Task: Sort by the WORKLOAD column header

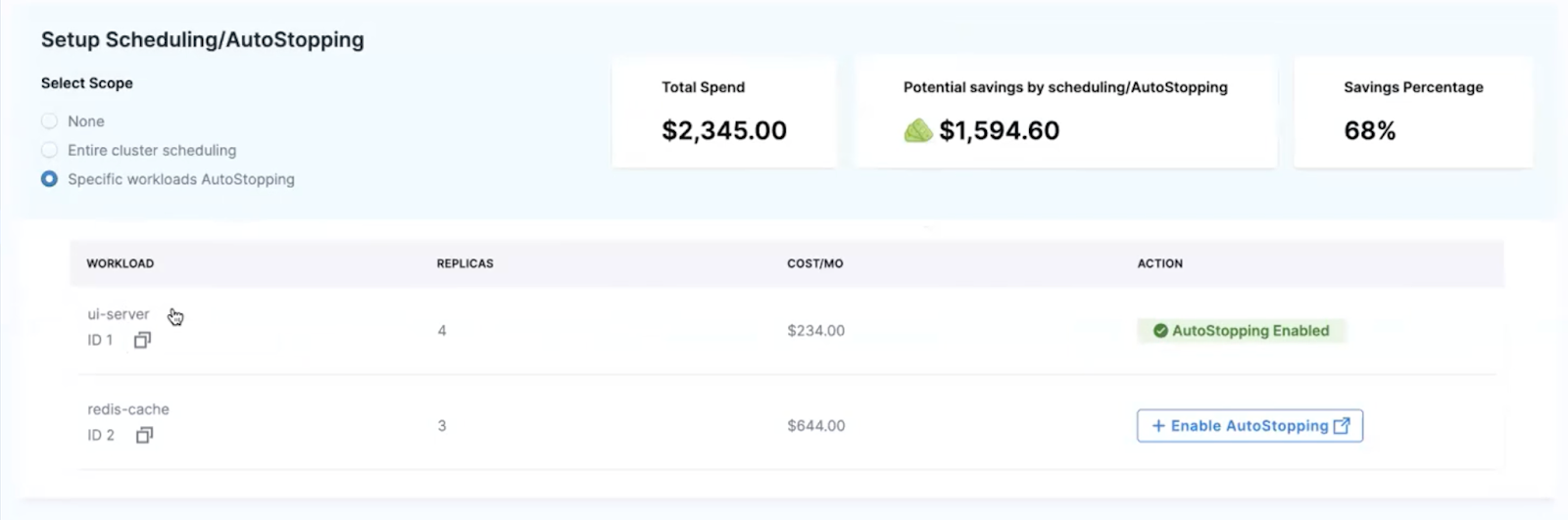Action: point(121,263)
